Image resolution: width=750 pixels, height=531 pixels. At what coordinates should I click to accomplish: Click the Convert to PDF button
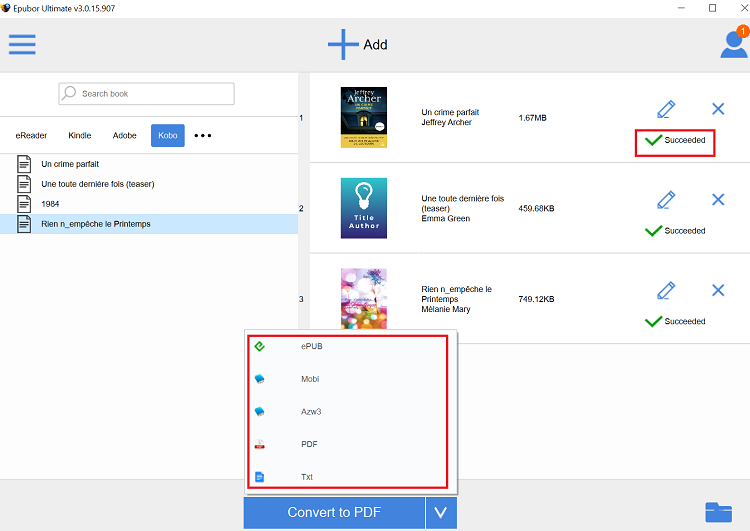[x=334, y=513]
